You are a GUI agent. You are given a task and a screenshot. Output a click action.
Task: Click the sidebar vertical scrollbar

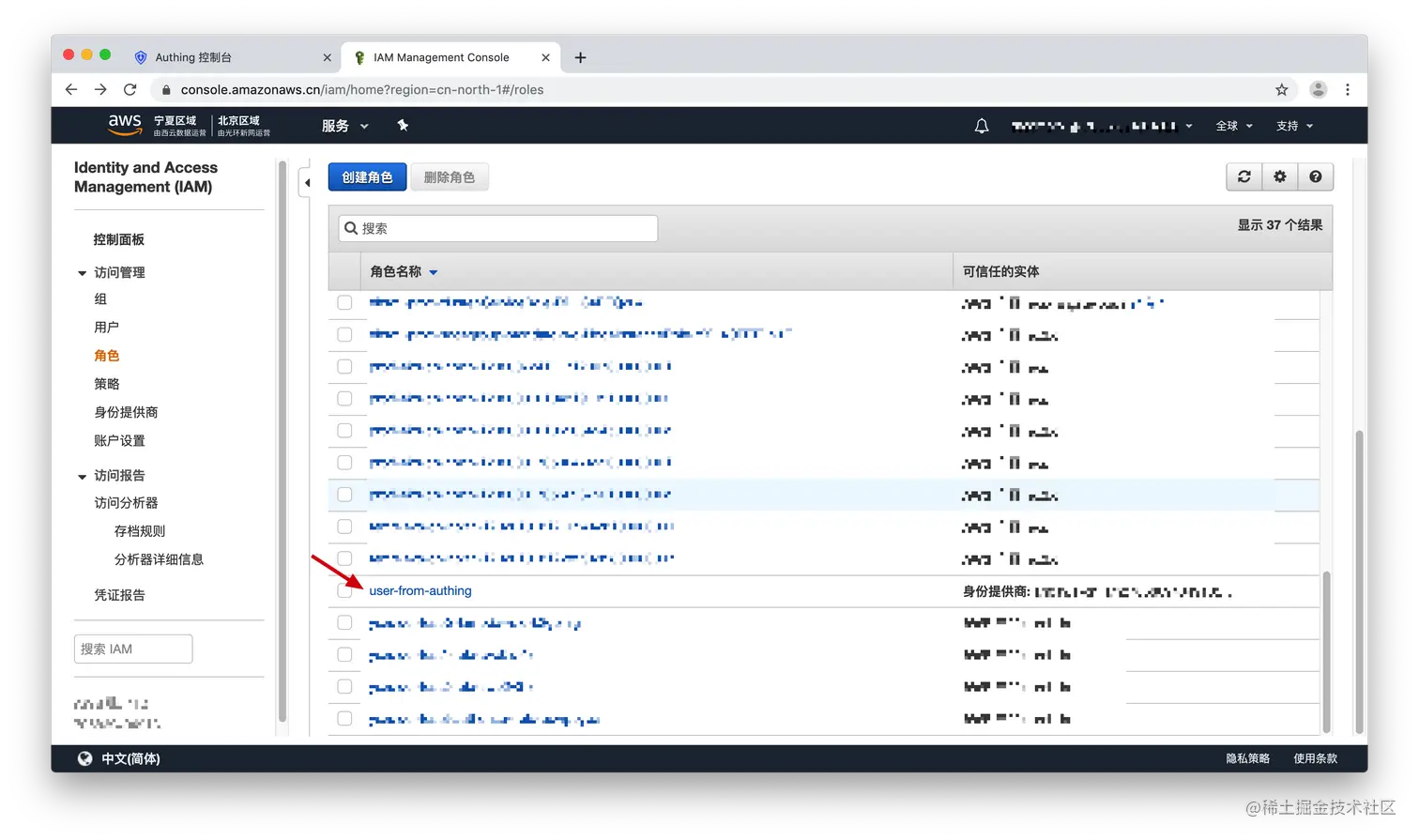click(282, 441)
